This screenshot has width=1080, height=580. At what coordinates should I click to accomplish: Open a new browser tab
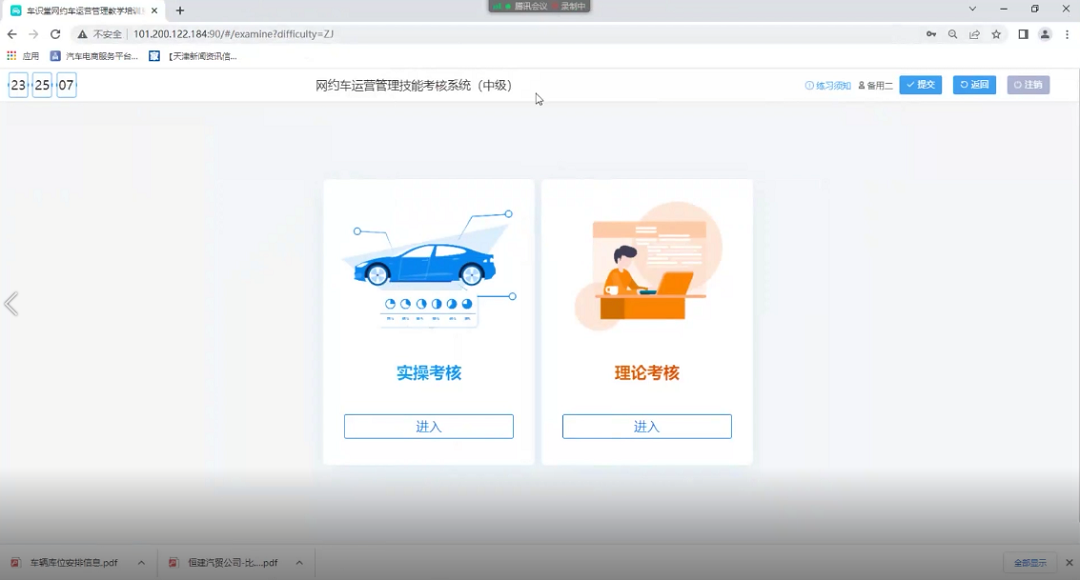click(178, 10)
